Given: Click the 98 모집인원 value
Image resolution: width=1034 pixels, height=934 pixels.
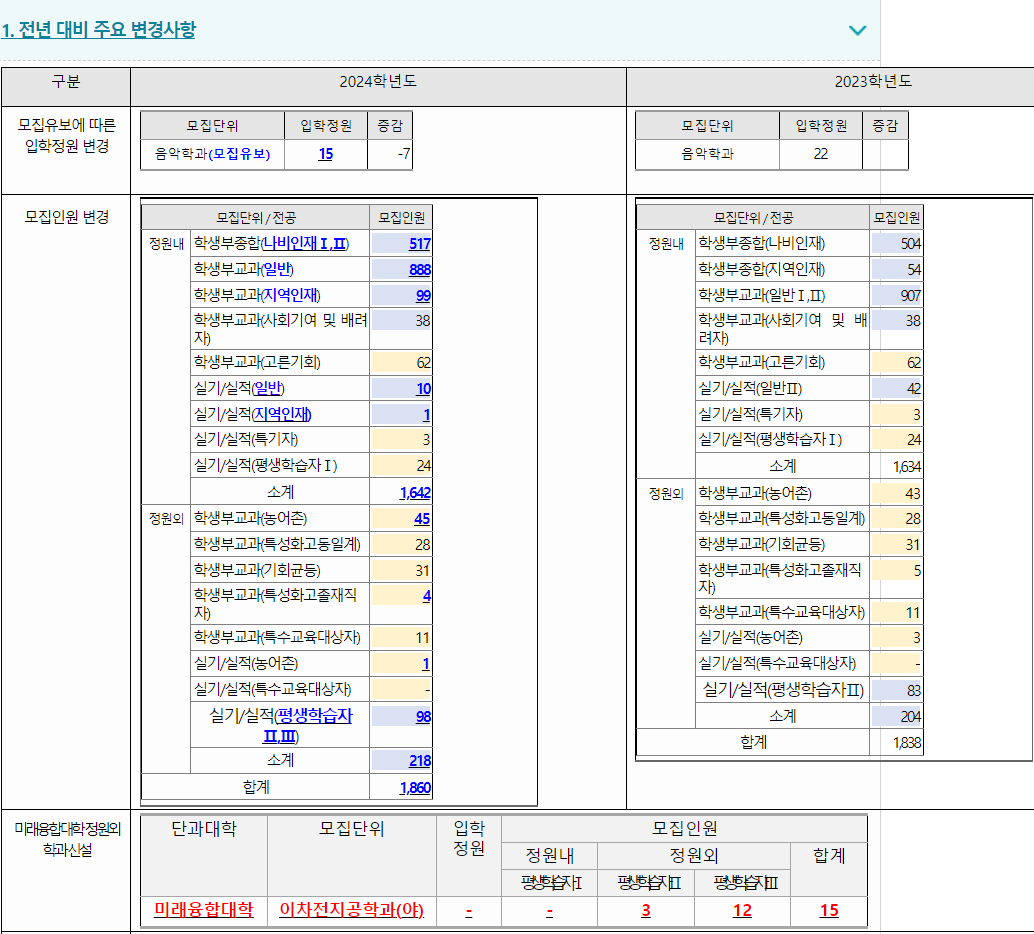Looking at the screenshot, I should 423,716.
